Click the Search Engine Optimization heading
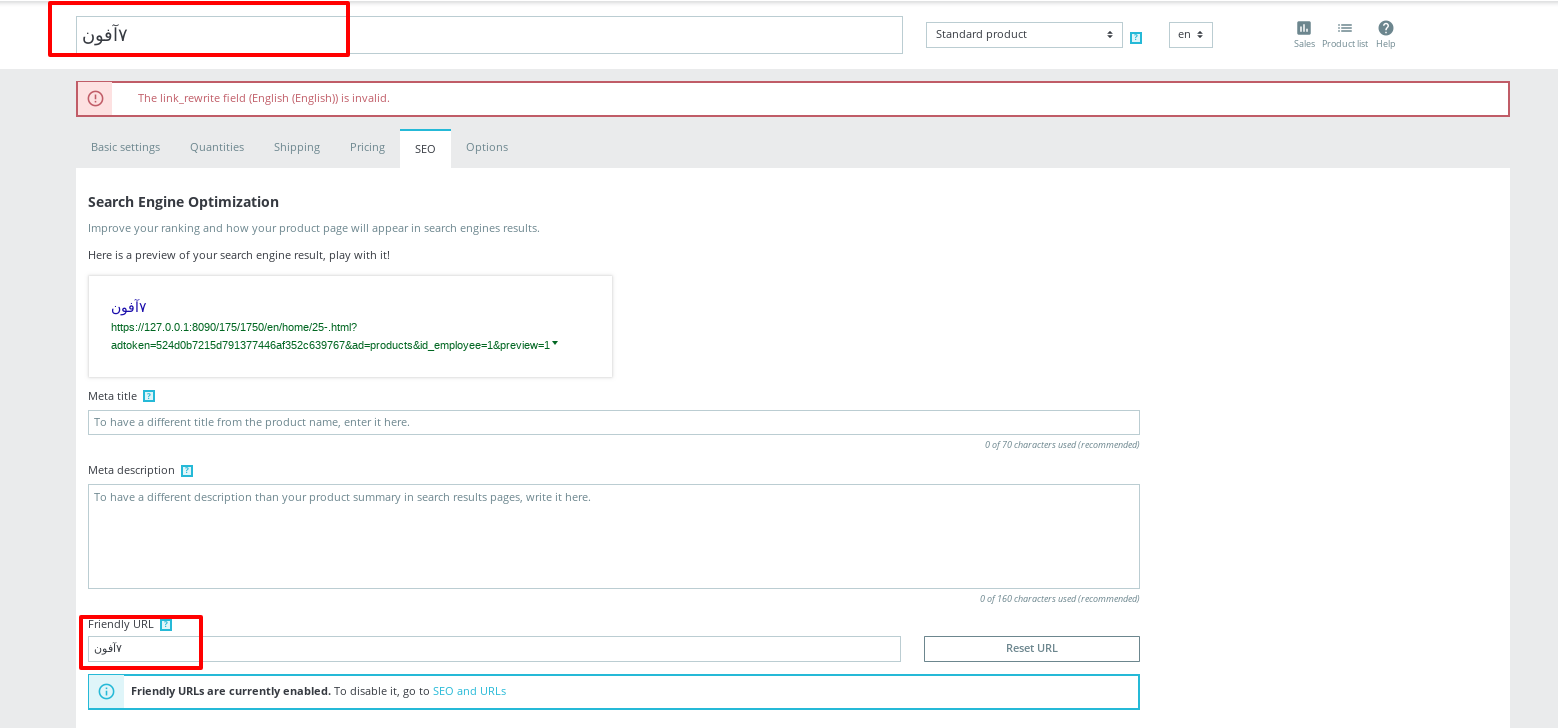The image size is (1558, 728). 183,202
